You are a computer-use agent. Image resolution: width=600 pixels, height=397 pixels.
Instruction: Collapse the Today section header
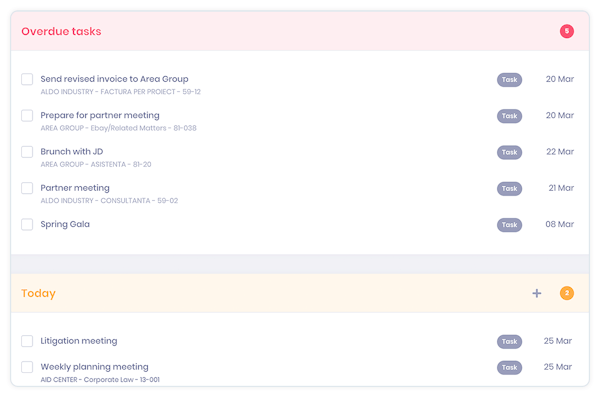[300, 293]
